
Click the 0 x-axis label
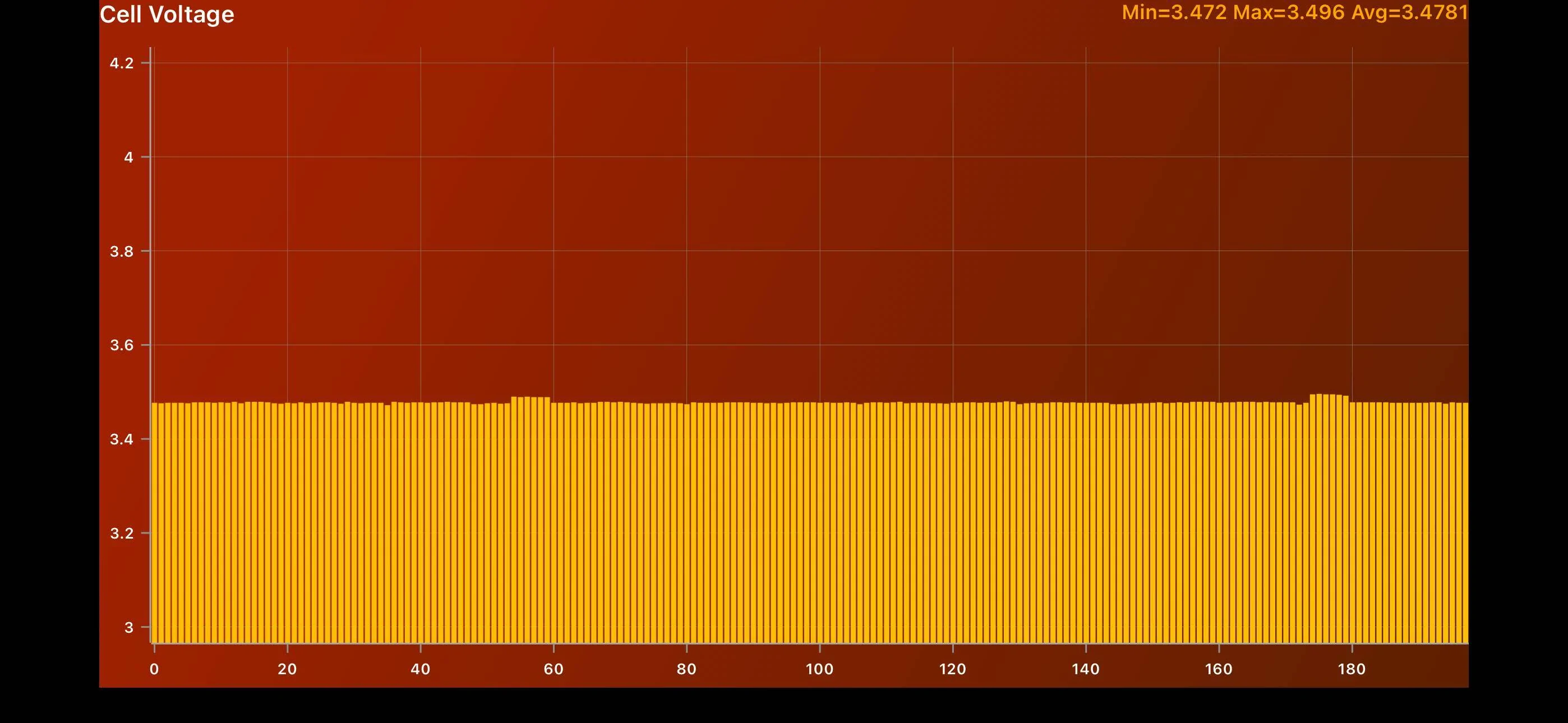tap(154, 669)
